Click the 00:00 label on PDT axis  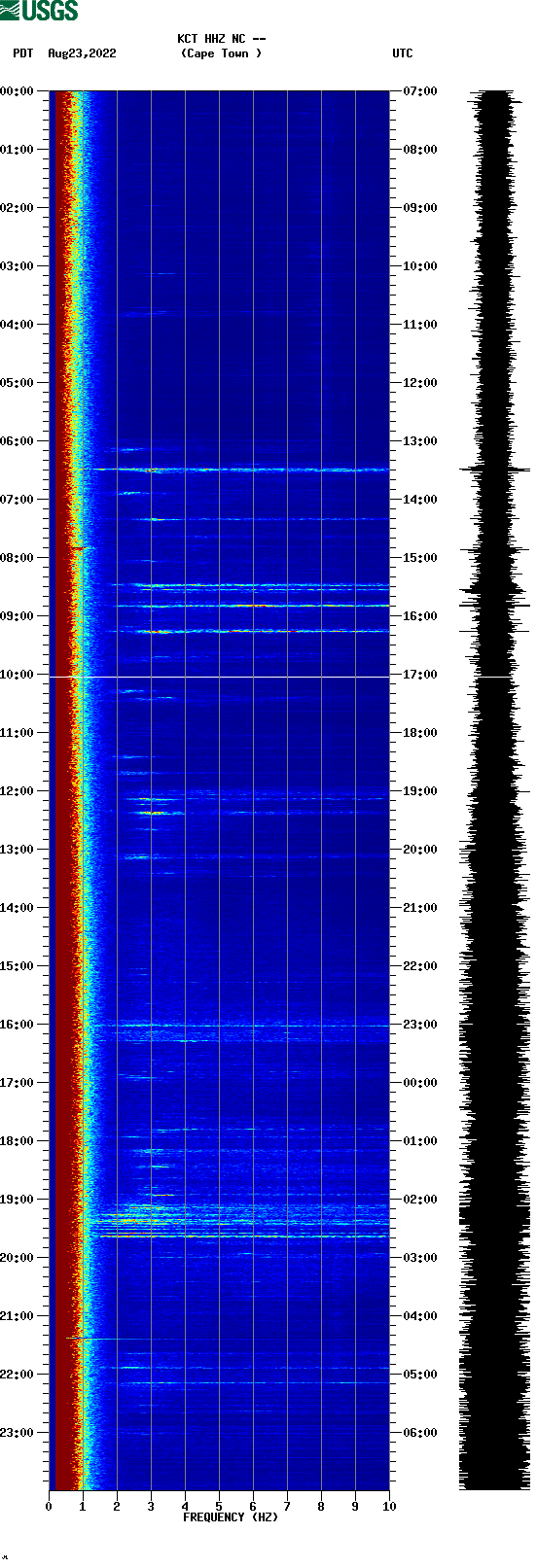pyautogui.click(x=18, y=91)
